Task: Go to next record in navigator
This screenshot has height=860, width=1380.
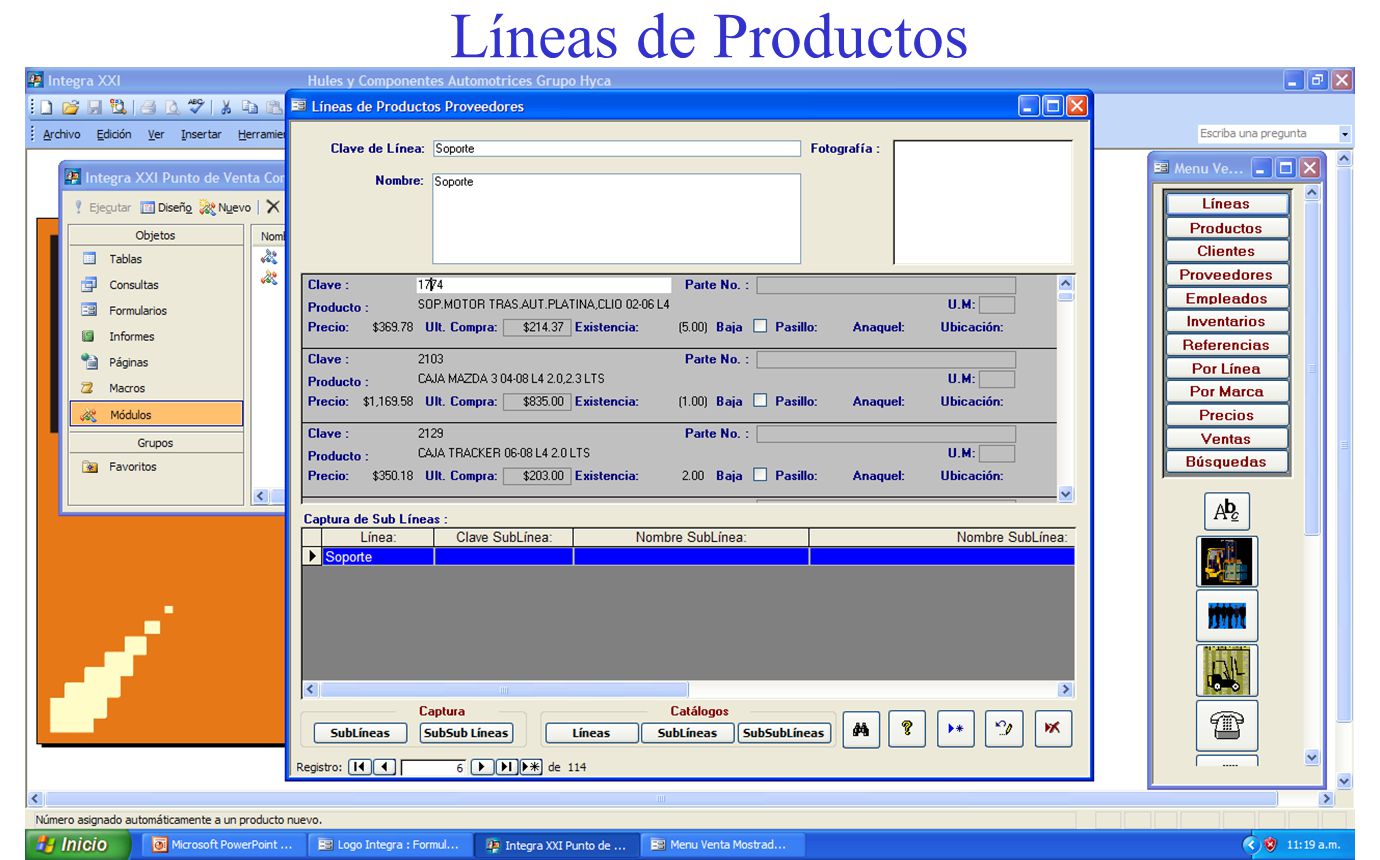Action: (483, 767)
